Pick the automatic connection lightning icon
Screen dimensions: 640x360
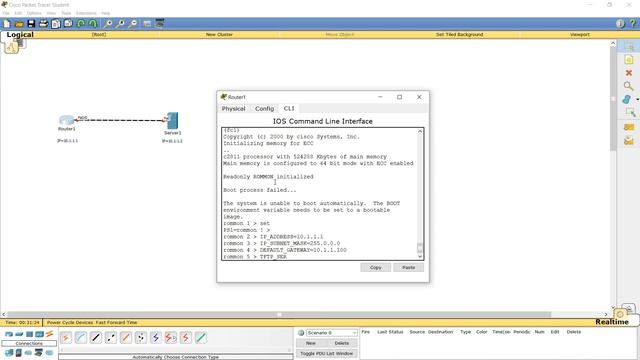[x=66, y=338]
